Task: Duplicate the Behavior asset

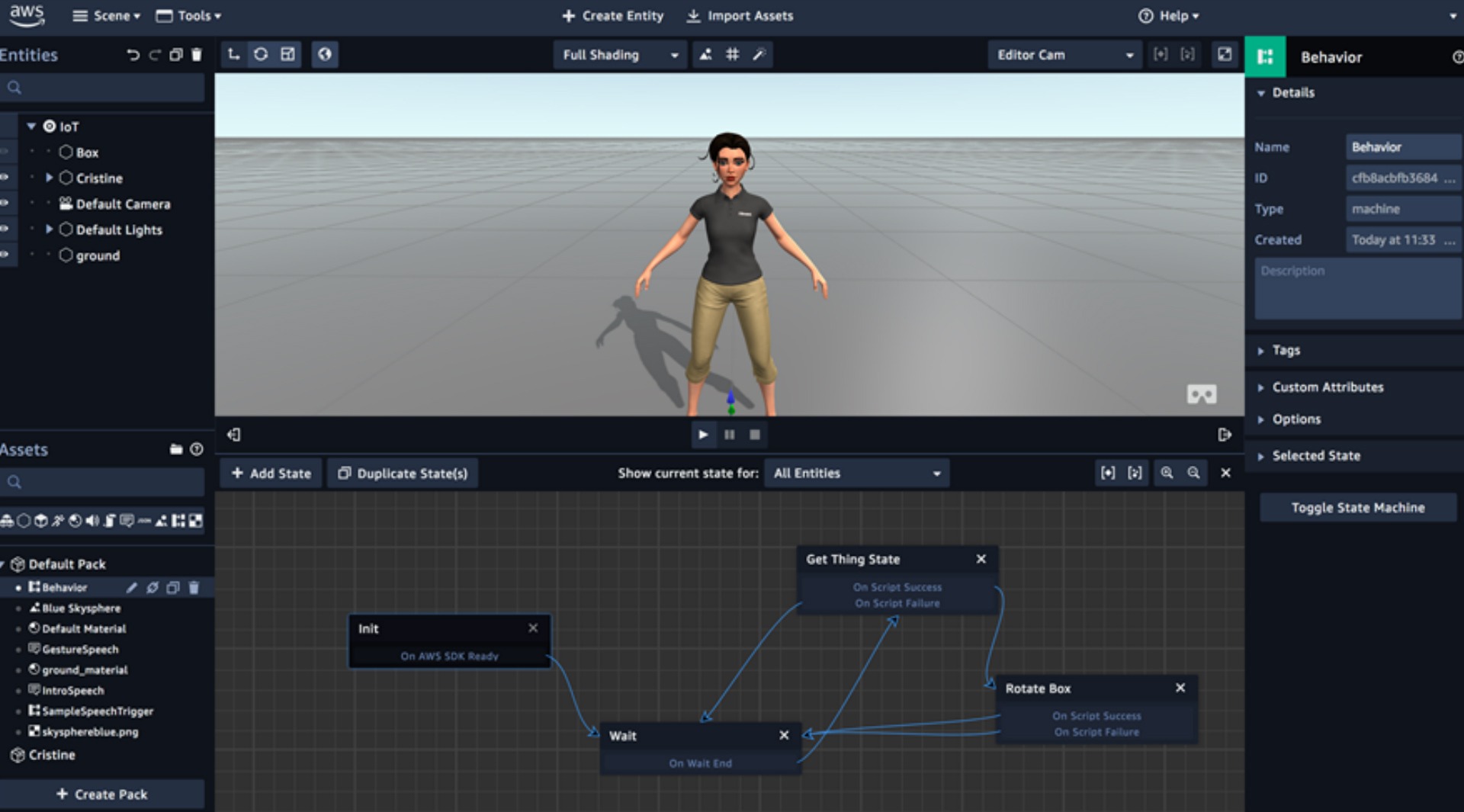Action: pyautogui.click(x=173, y=587)
